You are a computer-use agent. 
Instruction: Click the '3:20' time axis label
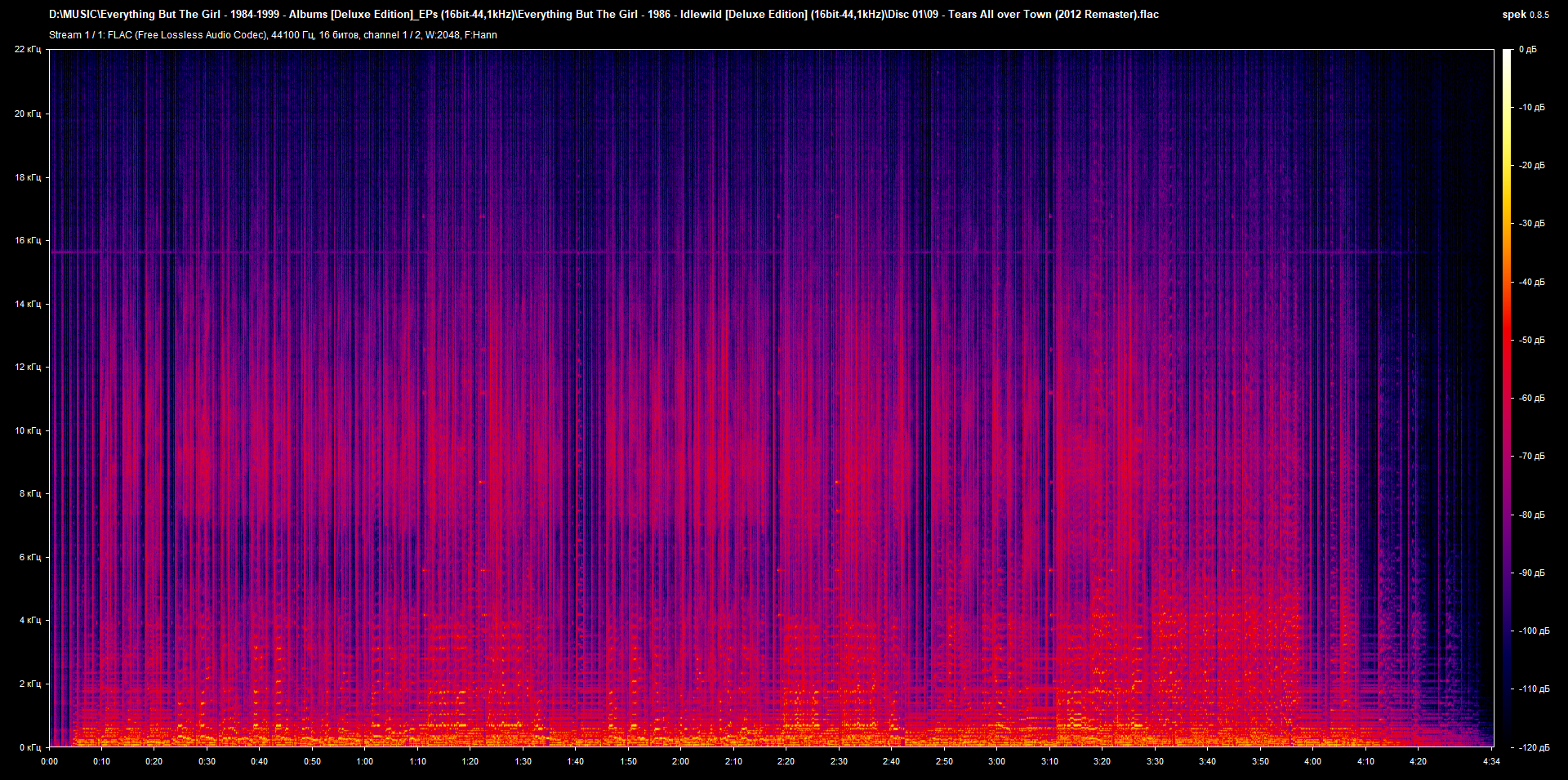coord(1102,761)
